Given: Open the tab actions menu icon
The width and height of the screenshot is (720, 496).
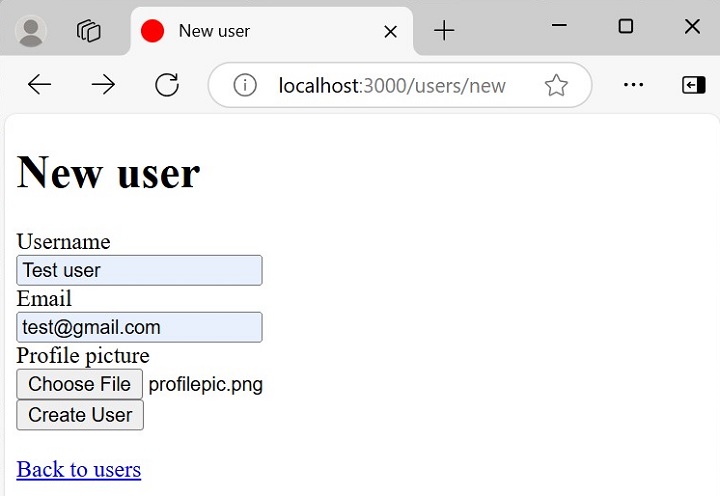Looking at the screenshot, I should 89,31.
